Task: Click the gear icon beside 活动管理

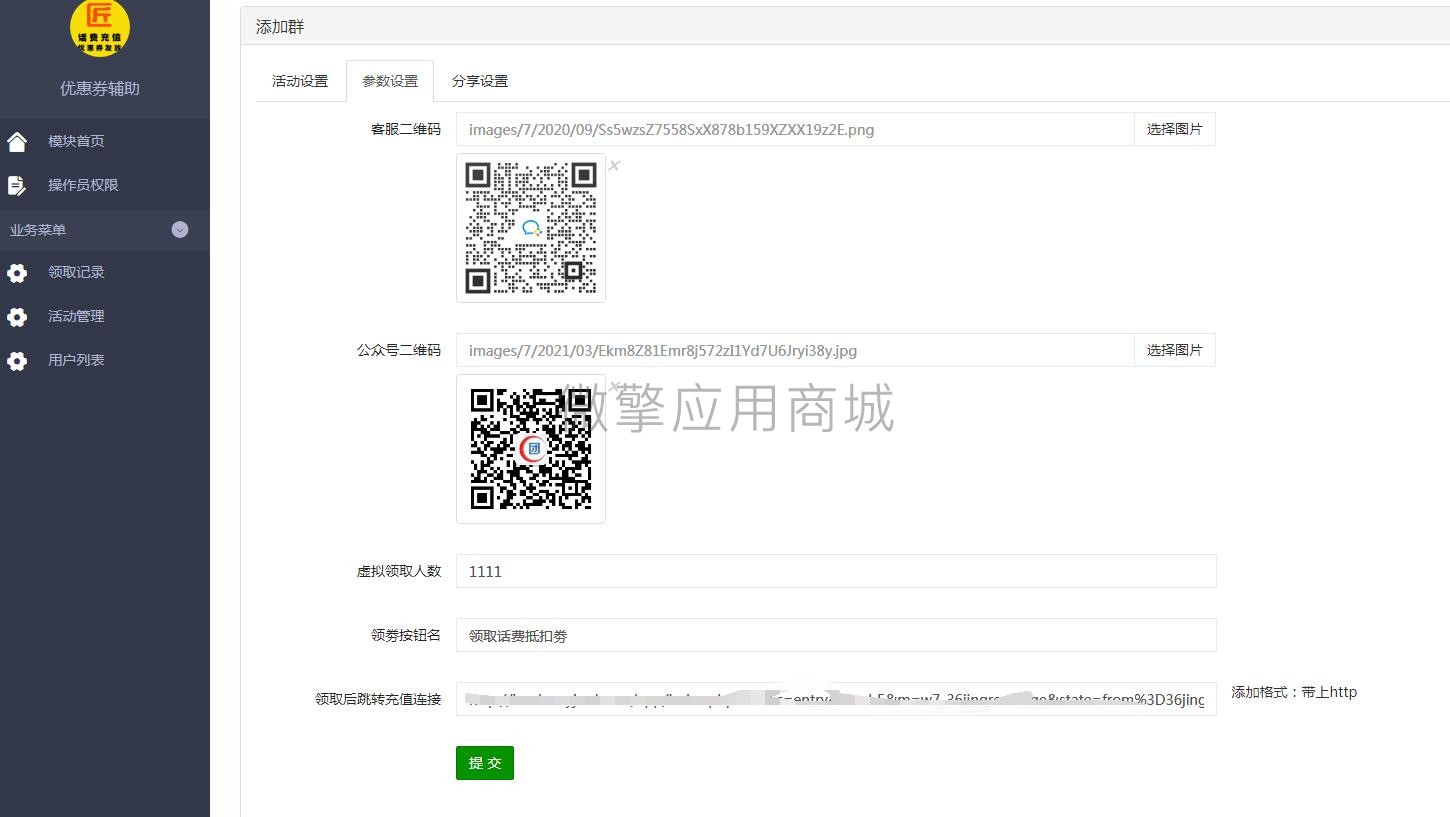Action: pyautogui.click(x=17, y=317)
